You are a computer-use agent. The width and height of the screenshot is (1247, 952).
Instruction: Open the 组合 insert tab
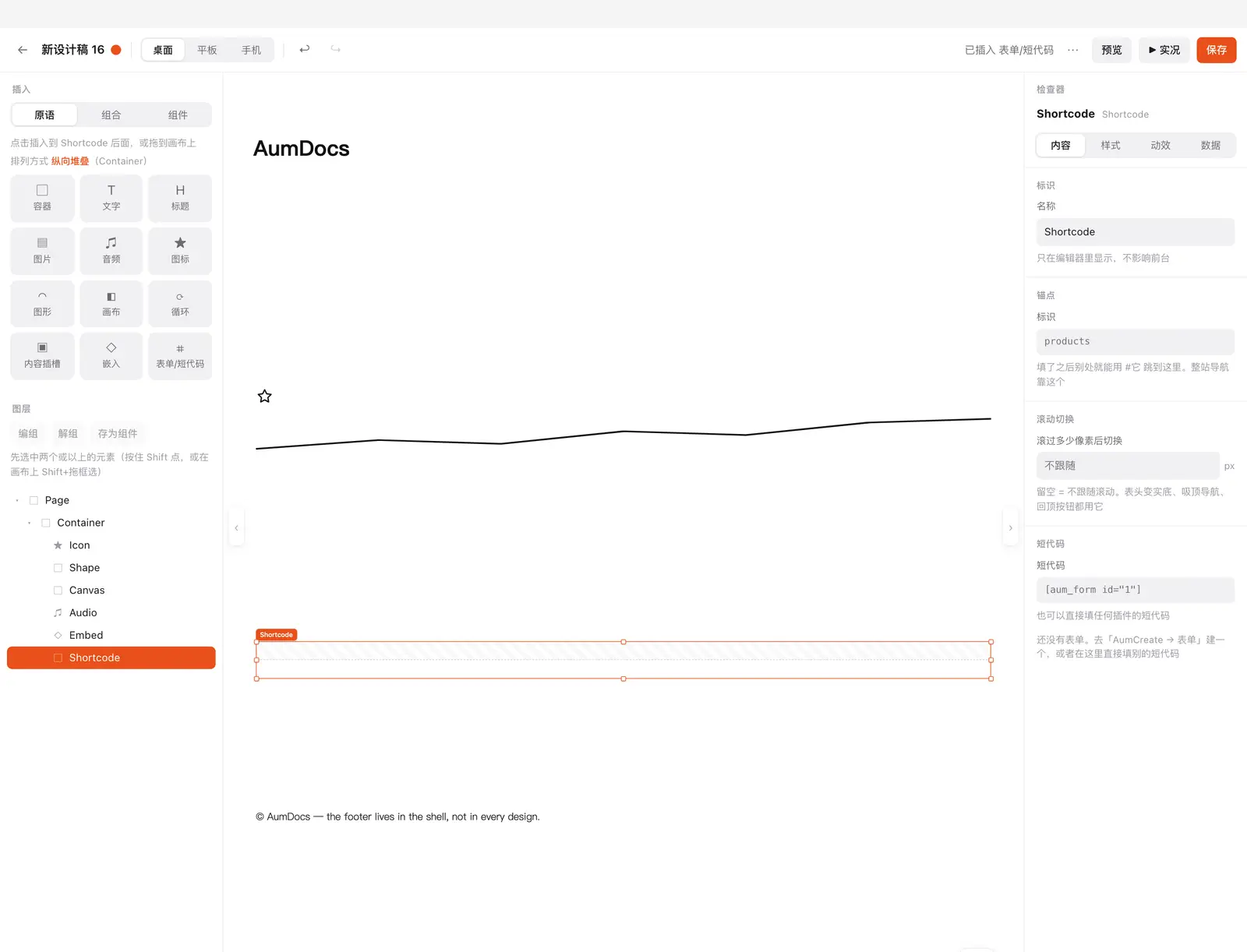coord(111,115)
